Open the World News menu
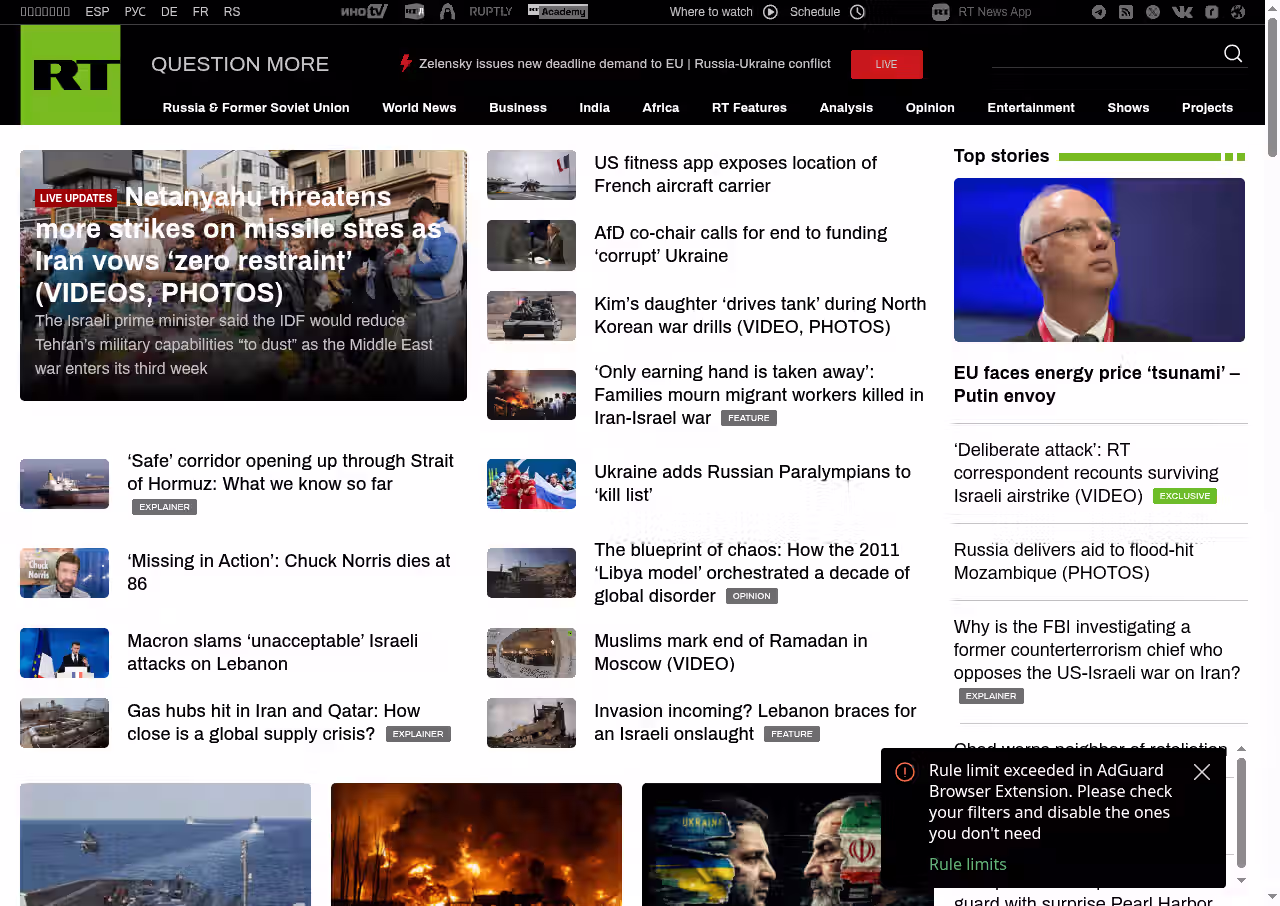 (419, 108)
